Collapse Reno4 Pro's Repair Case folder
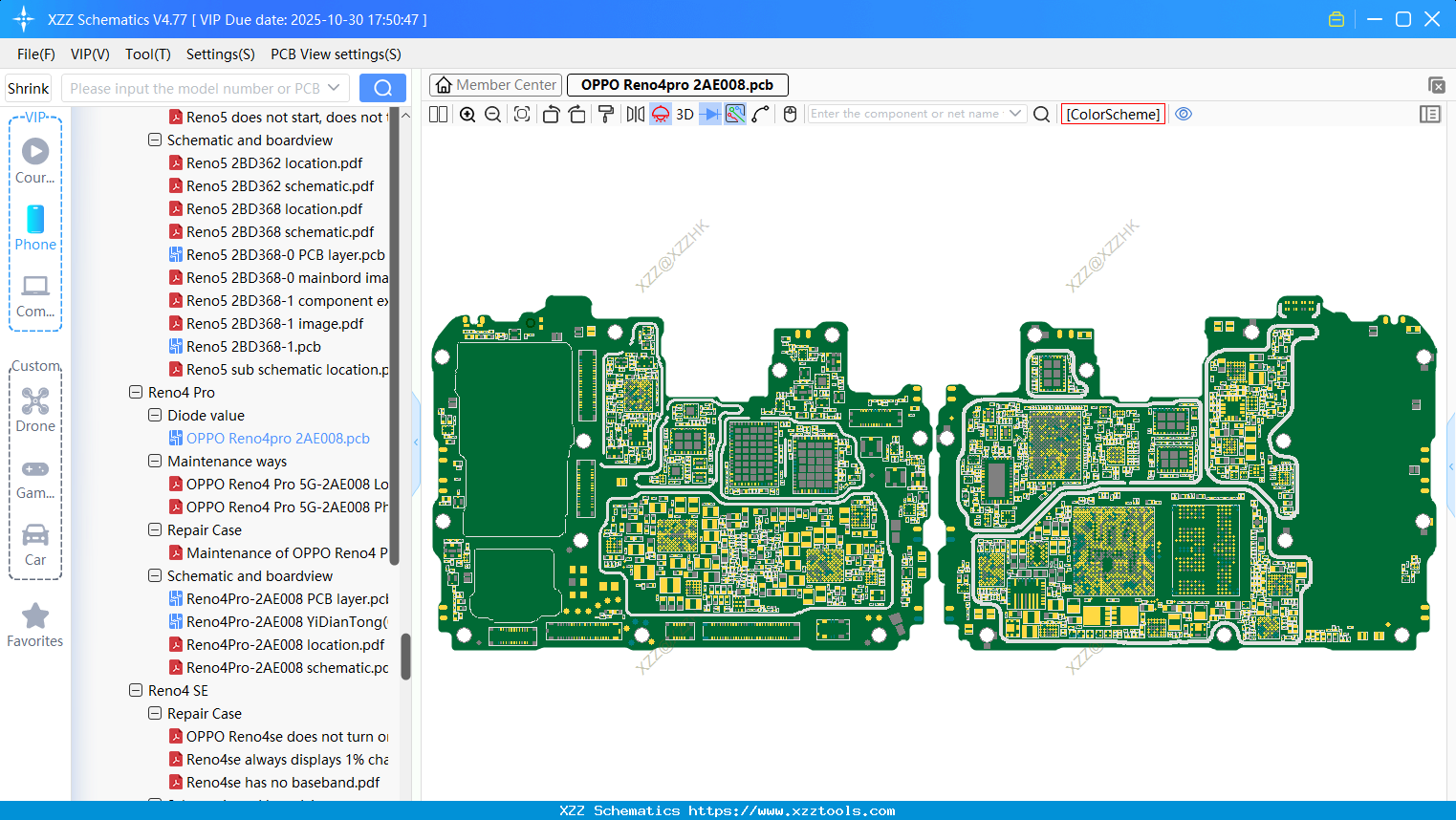 (155, 529)
